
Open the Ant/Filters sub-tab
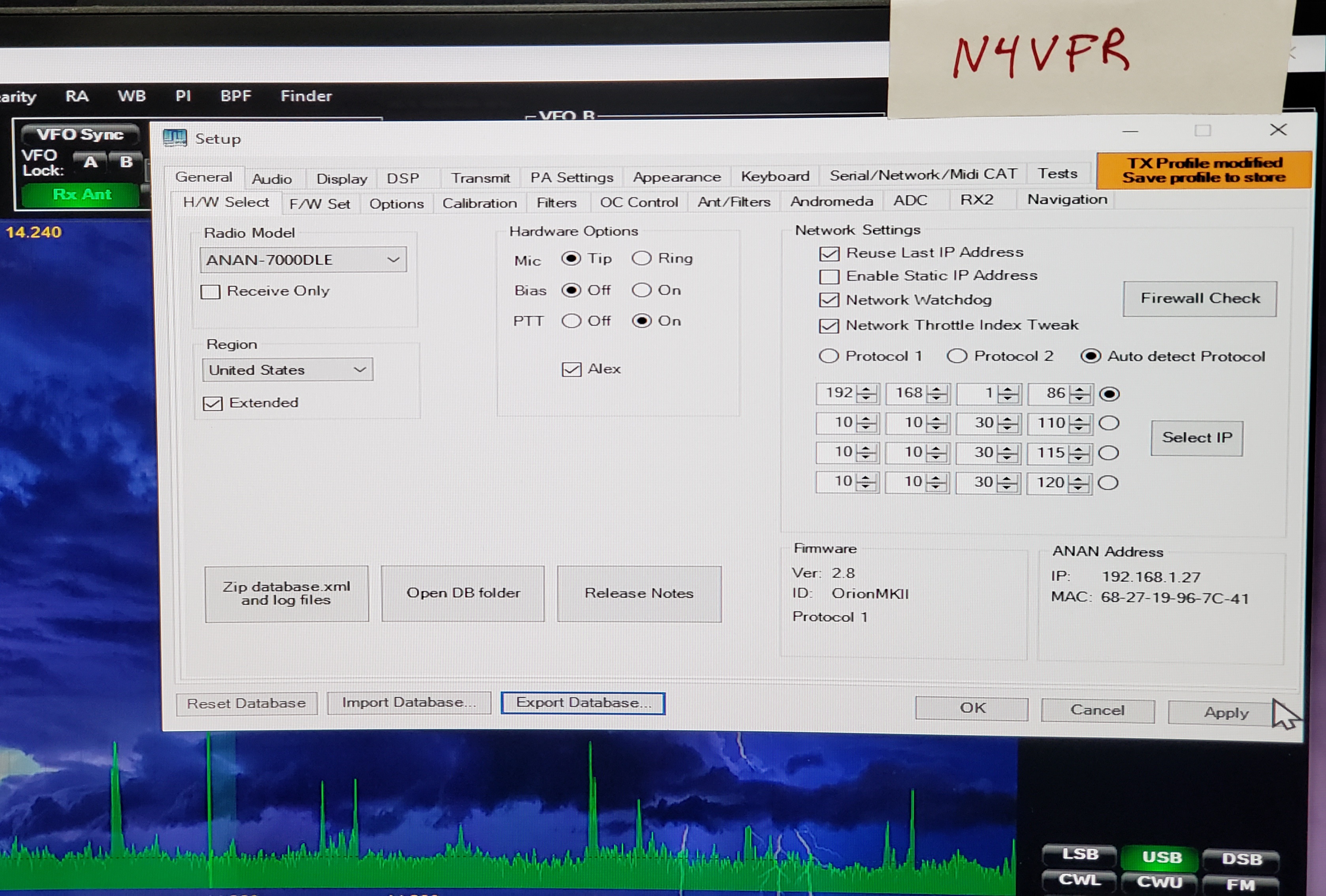pyautogui.click(x=734, y=202)
